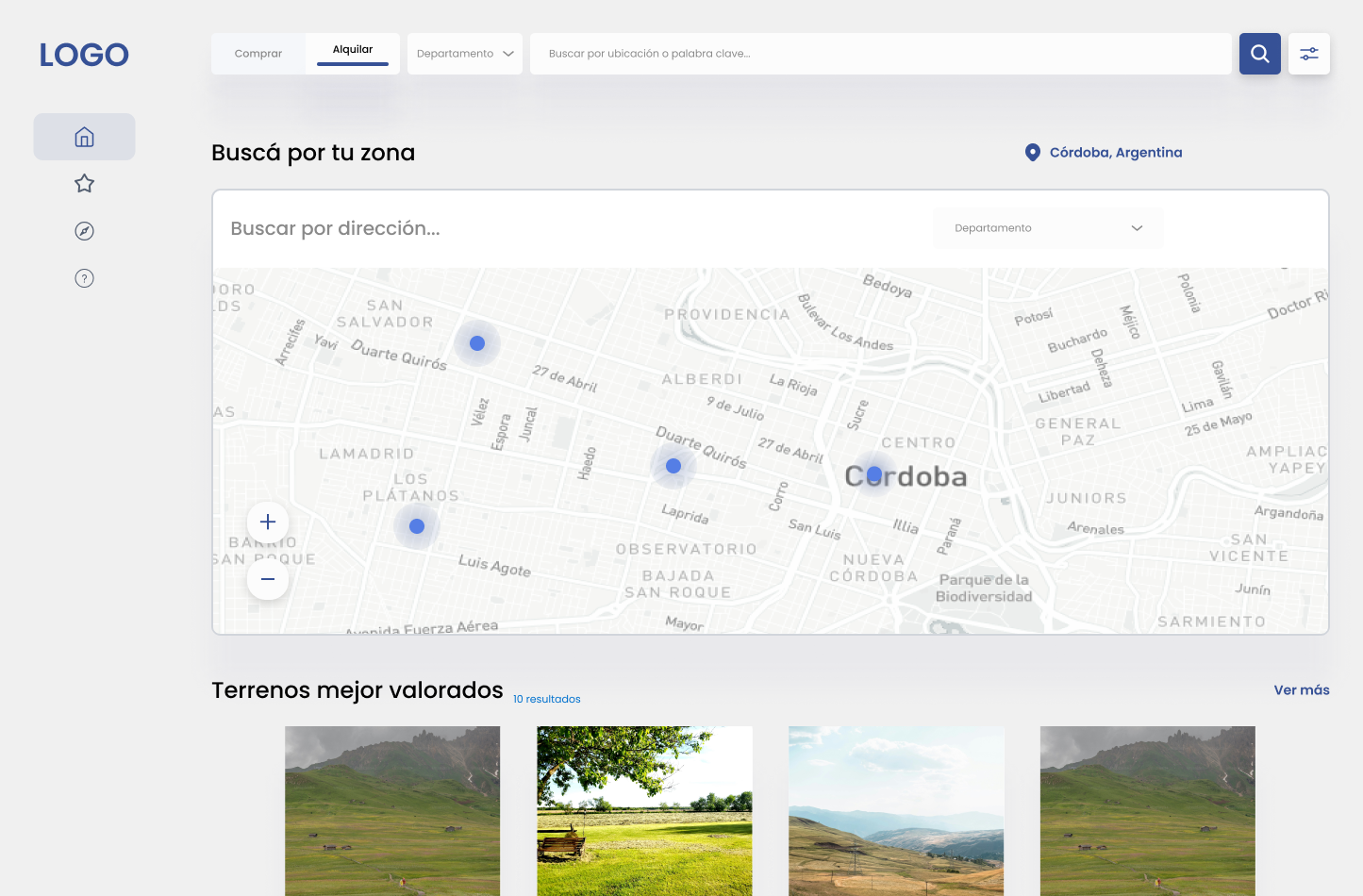Viewport: 1363px width, 896px height.
Task: Click the home icon in sidebar
Action: (84, 137)
